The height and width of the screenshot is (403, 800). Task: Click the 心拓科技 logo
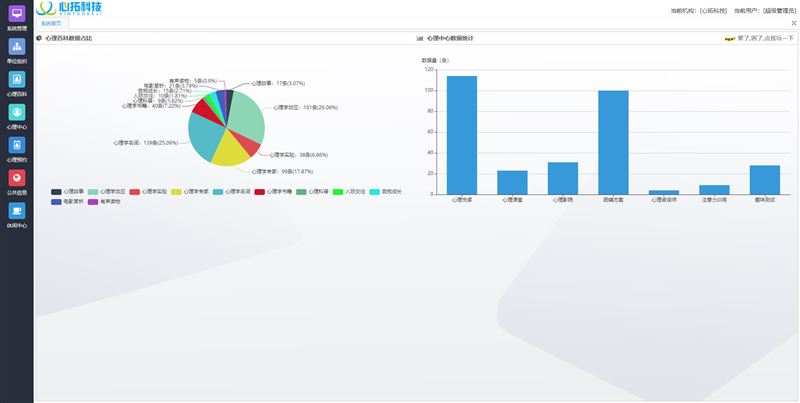coord(76,9)
